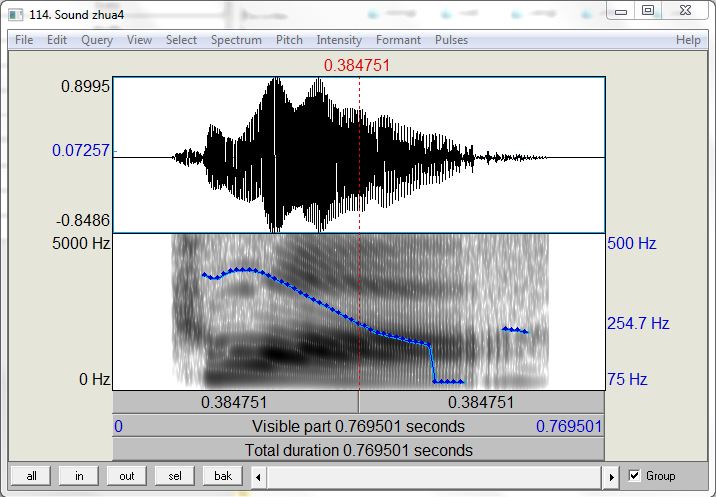
Task: Click the low pitch points near 75 Hz
Action: pos(448,381)
